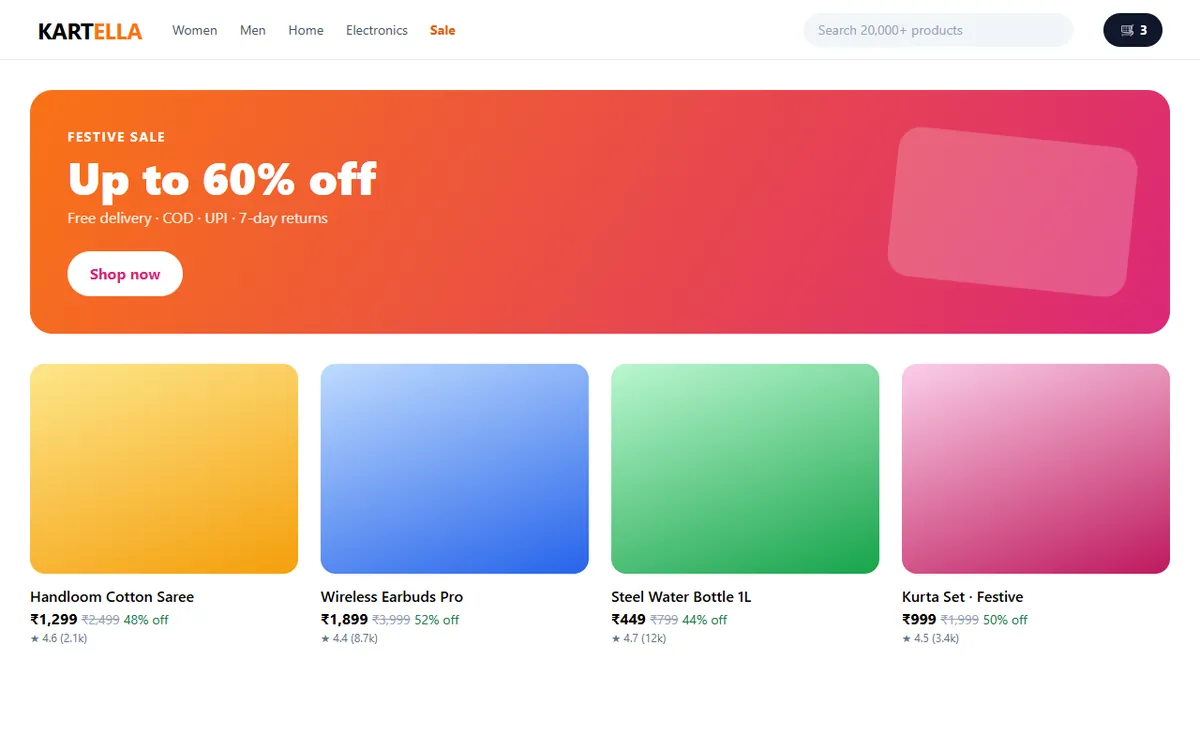
Task: Open the Kurta Set Festive image
Action: click(x=1036, y=469)
